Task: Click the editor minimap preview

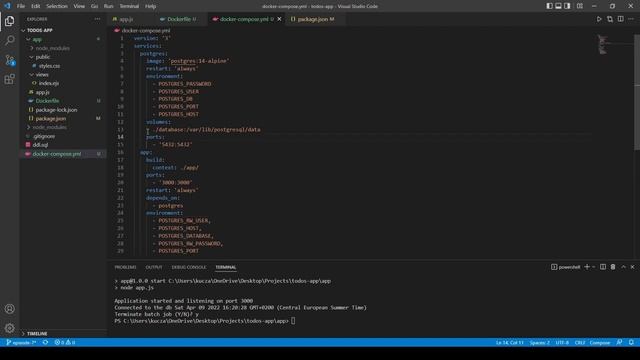Action: click(x=602, y=44)
